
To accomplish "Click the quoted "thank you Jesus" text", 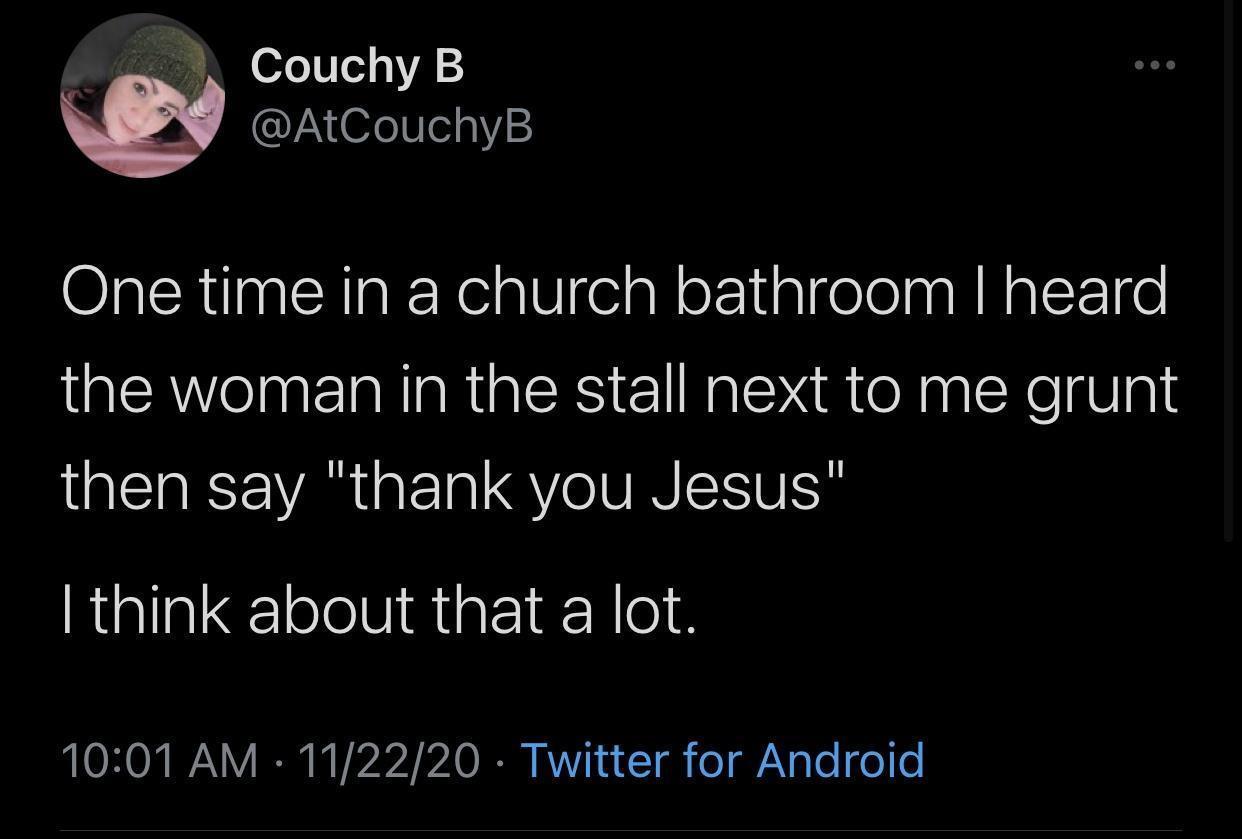I will (x=598, y=486).
